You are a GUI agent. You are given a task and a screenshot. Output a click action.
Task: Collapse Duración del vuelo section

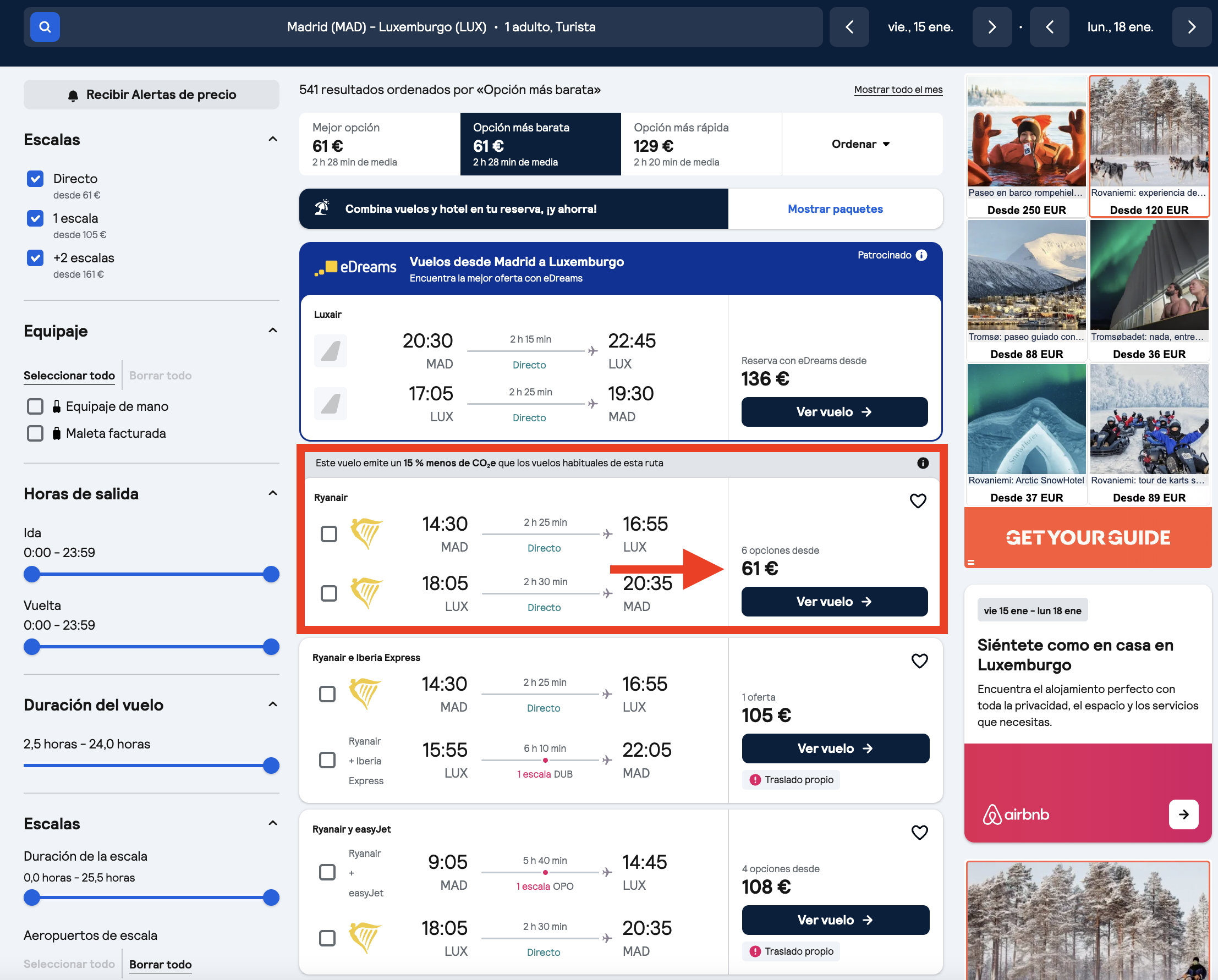point(273,704)
